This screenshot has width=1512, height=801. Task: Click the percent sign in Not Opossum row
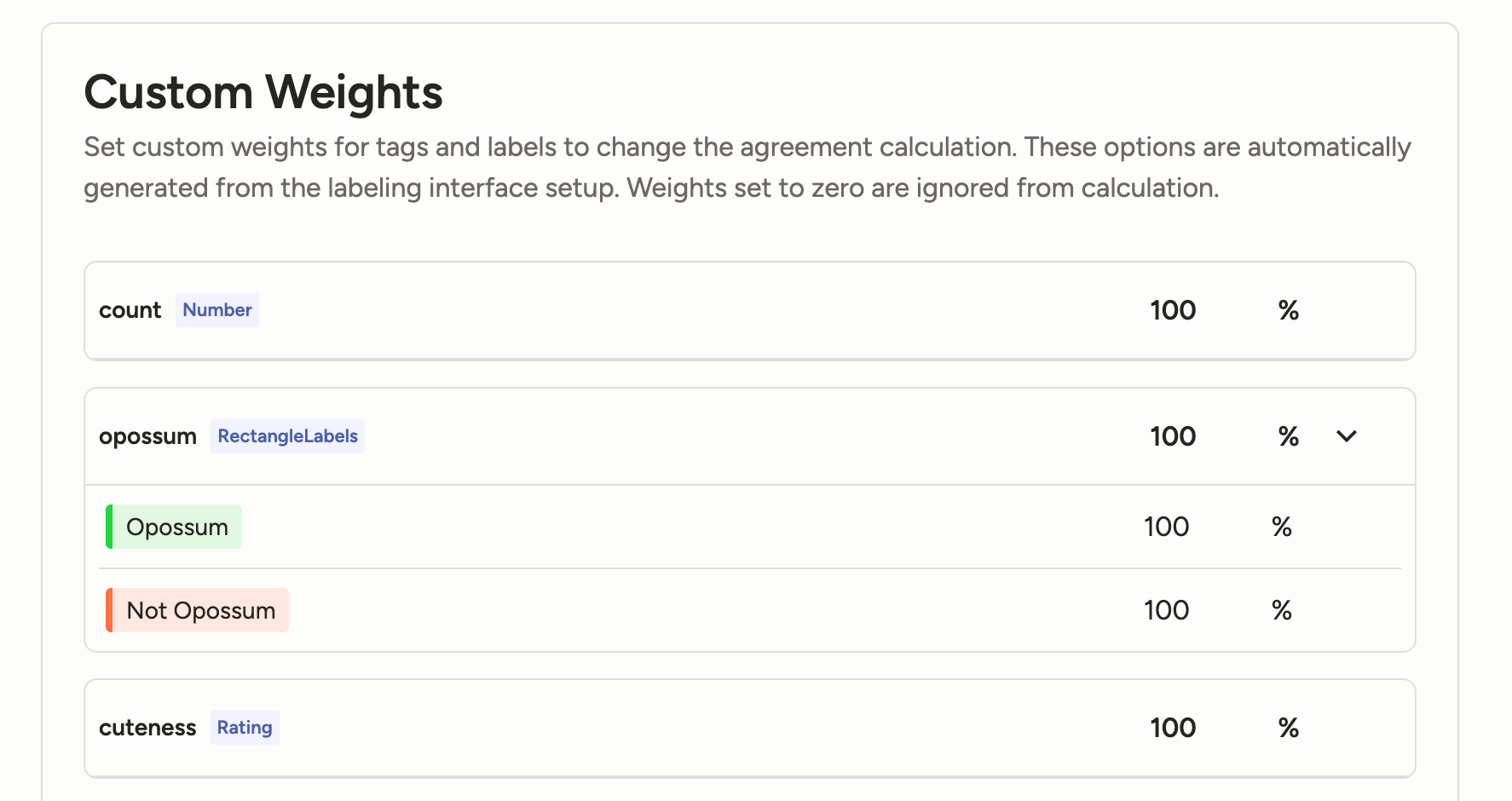pos(1281,610)
